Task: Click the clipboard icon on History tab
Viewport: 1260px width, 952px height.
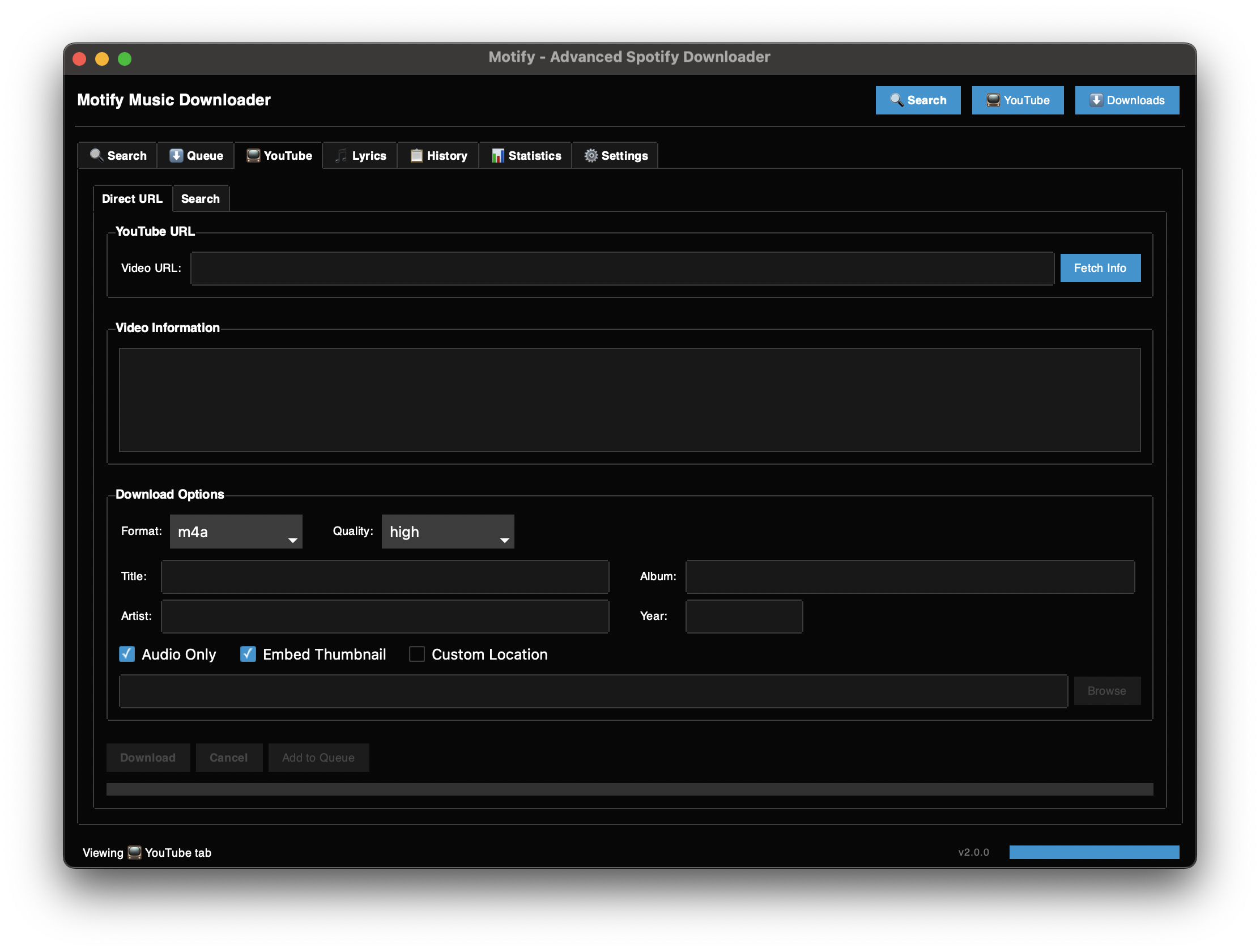Action: (416, 155)
